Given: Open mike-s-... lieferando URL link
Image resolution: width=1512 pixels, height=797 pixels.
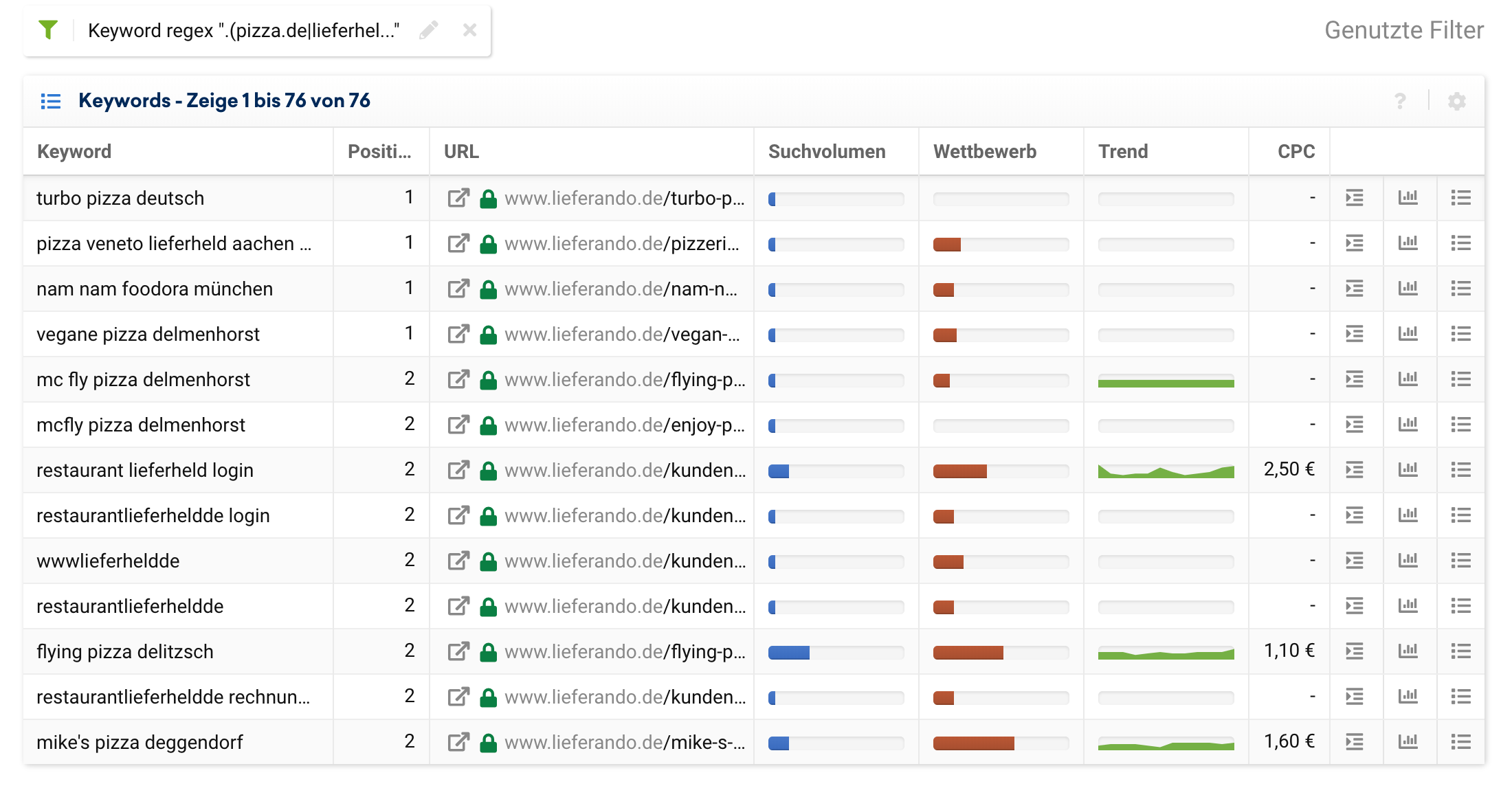Looking at the screenshot, I should [625, 742].
